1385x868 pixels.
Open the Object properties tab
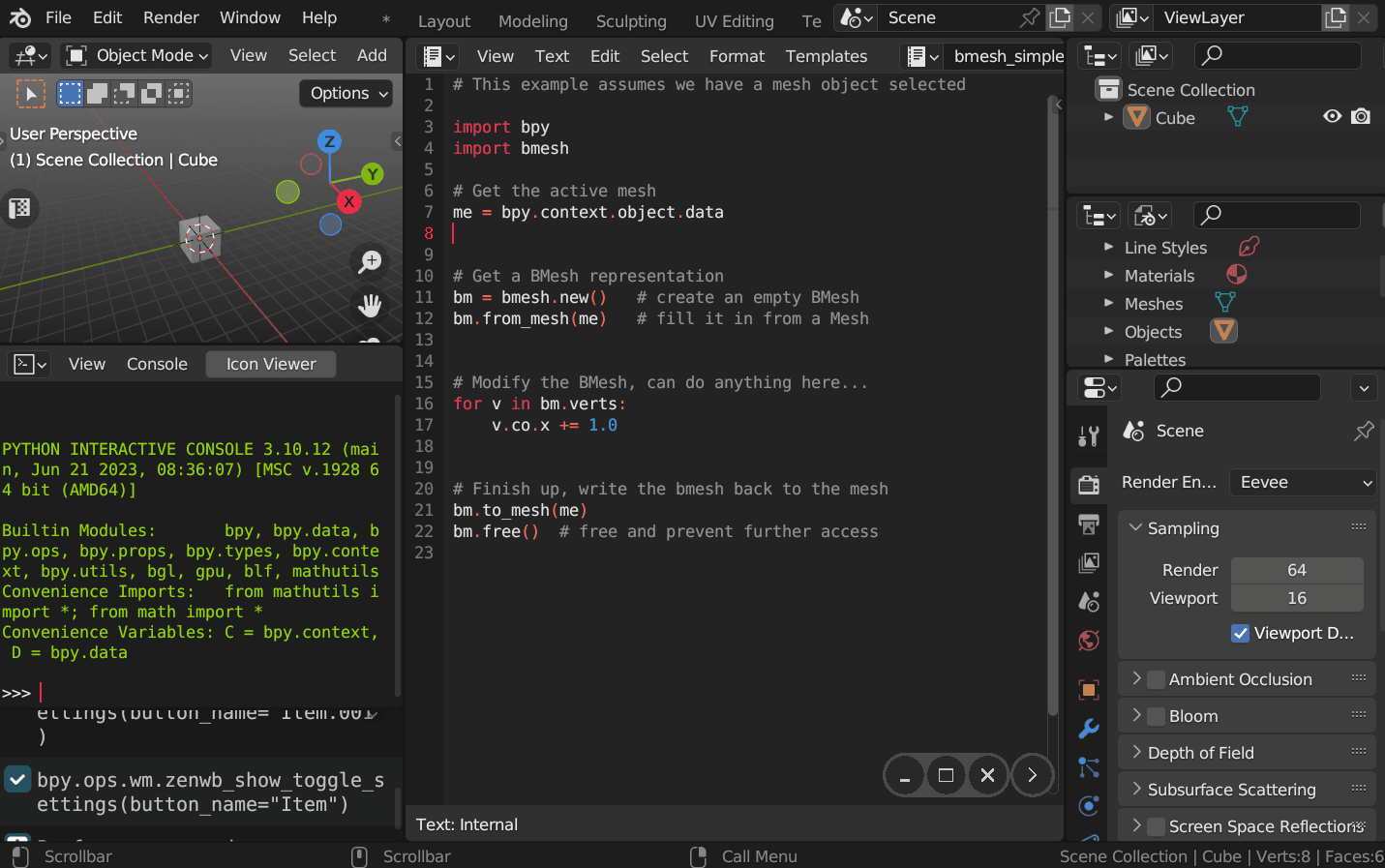pyautogui.click(x=1089, y=690)
